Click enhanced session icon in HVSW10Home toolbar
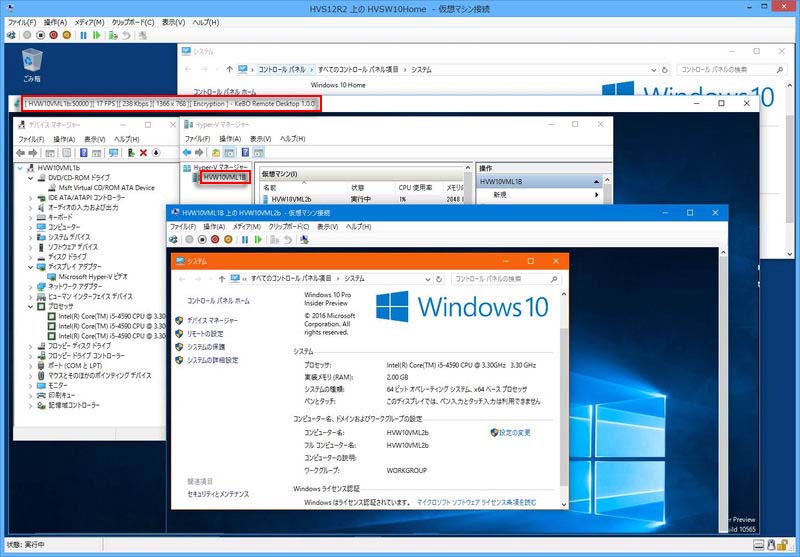The image size is (800, 557). pyautogui.click(x=142, y=35)
